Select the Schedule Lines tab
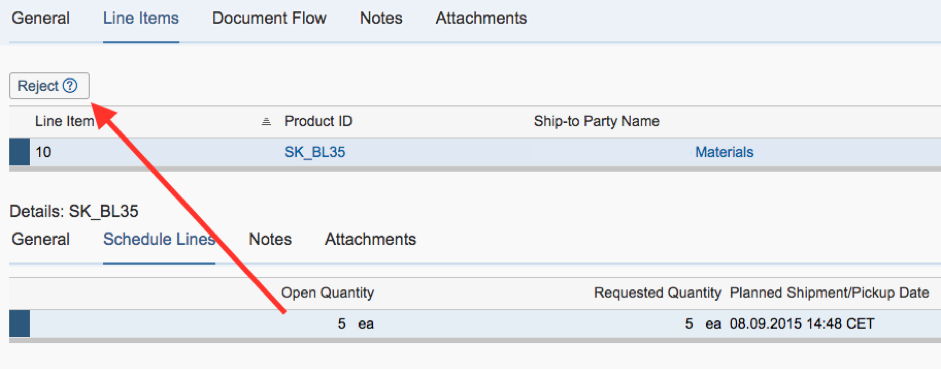The height and width of the screenshot is (369, 941). pyautogui.click(x=159, y=239)
